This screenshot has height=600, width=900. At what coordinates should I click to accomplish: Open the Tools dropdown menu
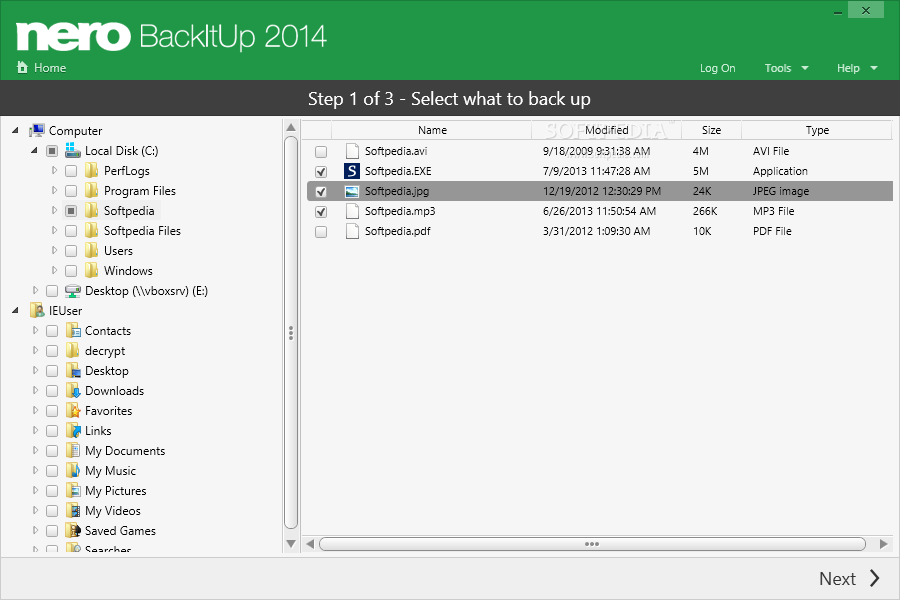[786, 68]
